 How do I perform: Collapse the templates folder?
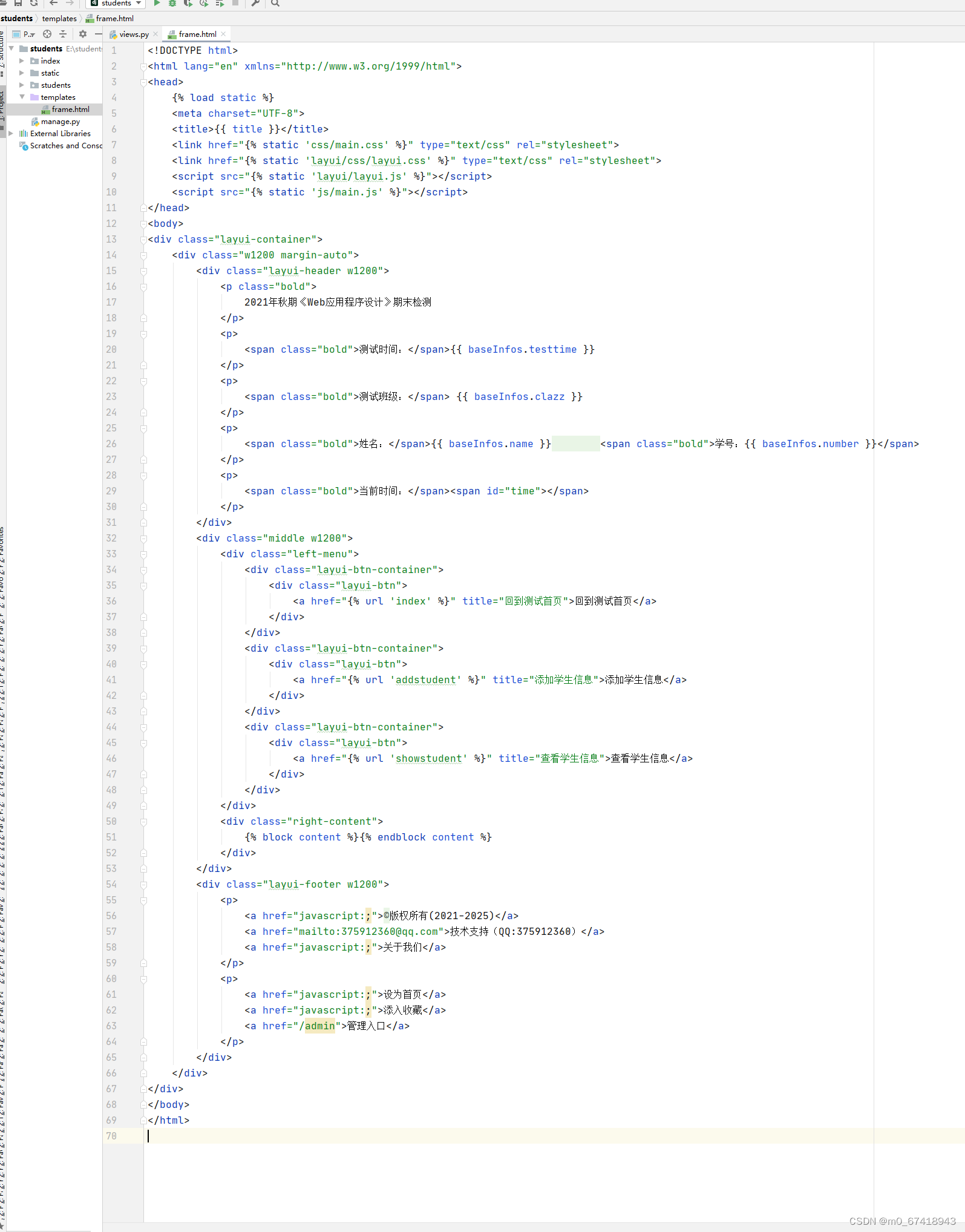[22, 97]
